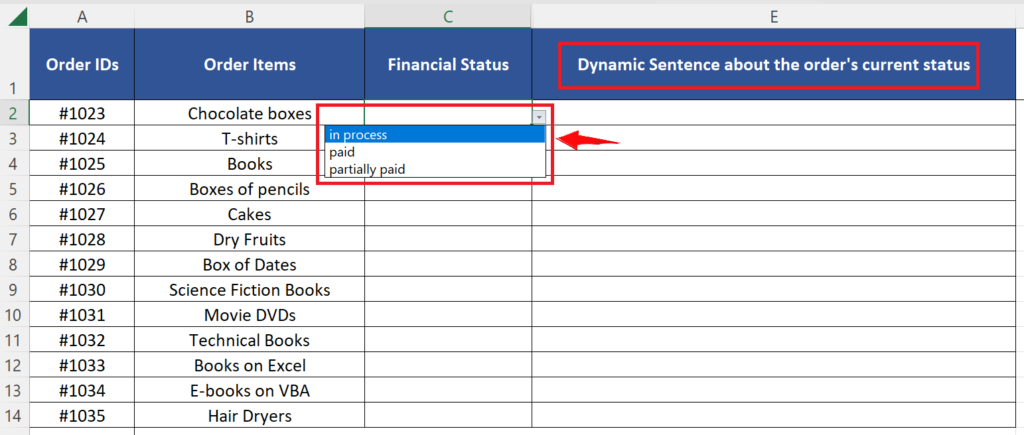Click the 'Cakes' cell
This screenshot has width=1024, height=435.
(x=249, y=214)
